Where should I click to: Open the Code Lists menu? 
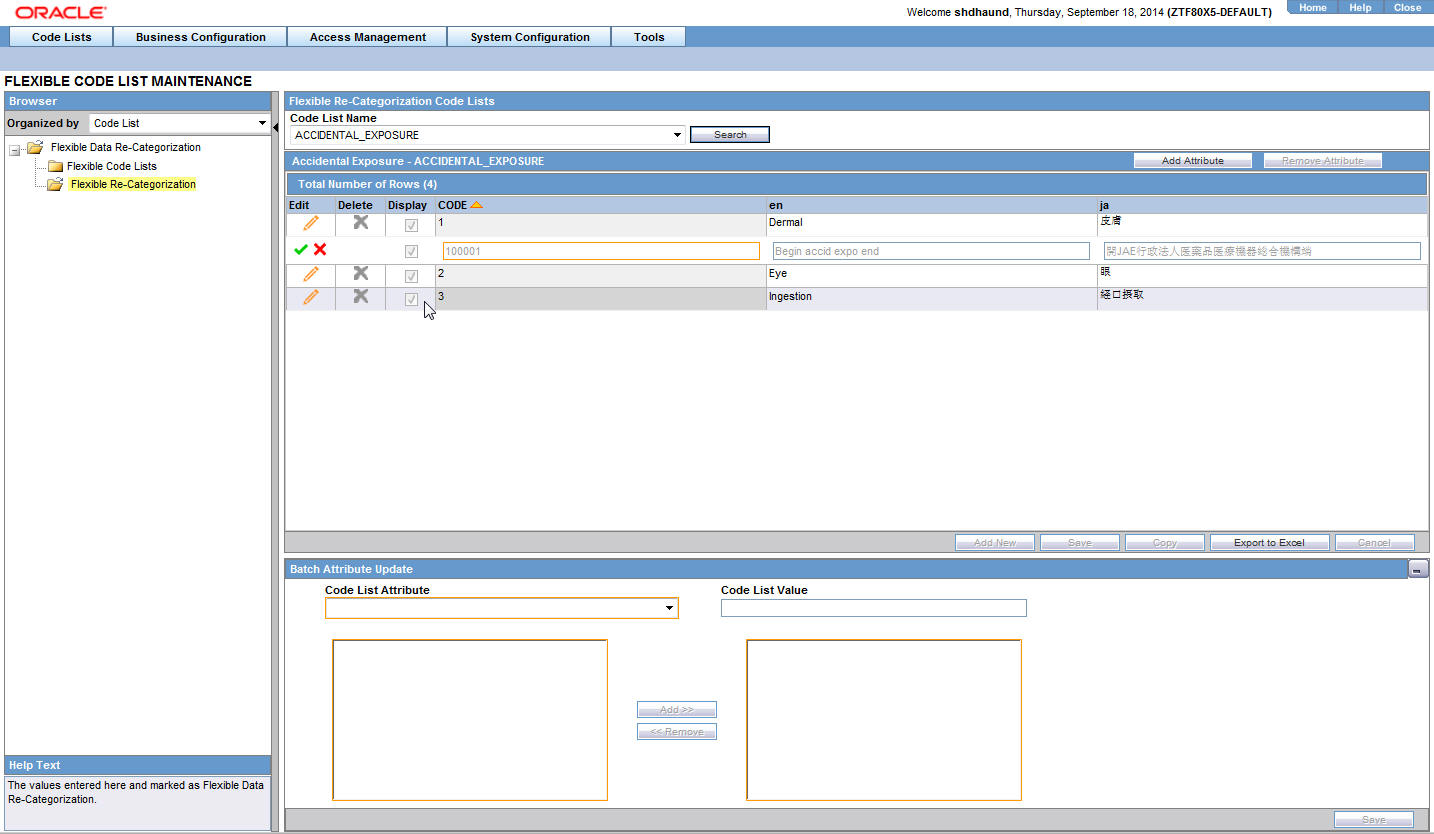click(x=61, y=37)
